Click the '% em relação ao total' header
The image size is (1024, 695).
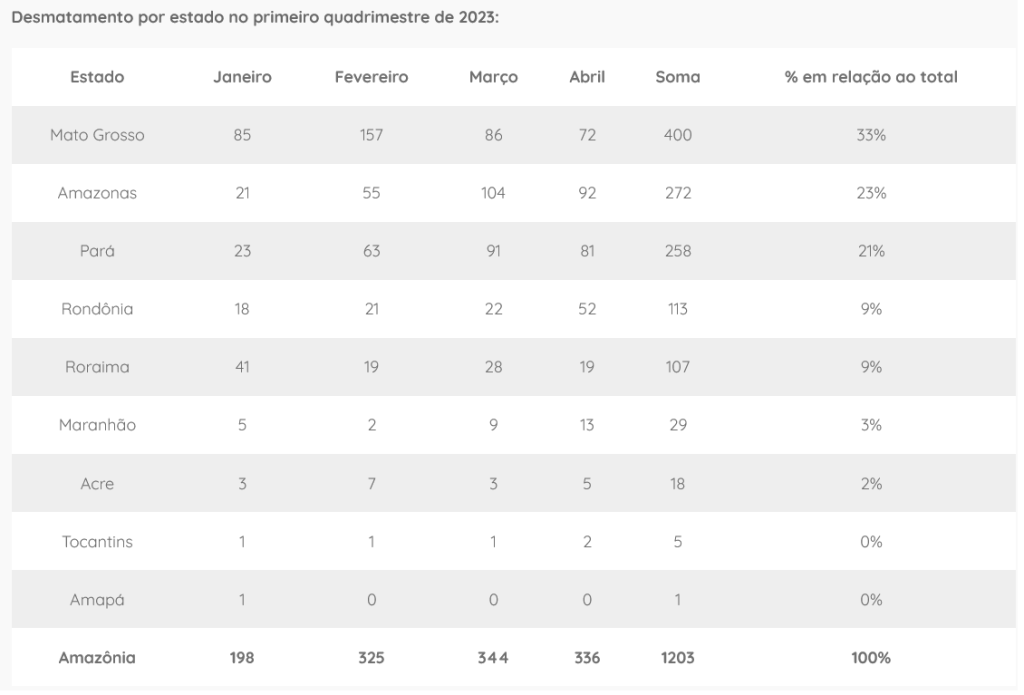871,77
